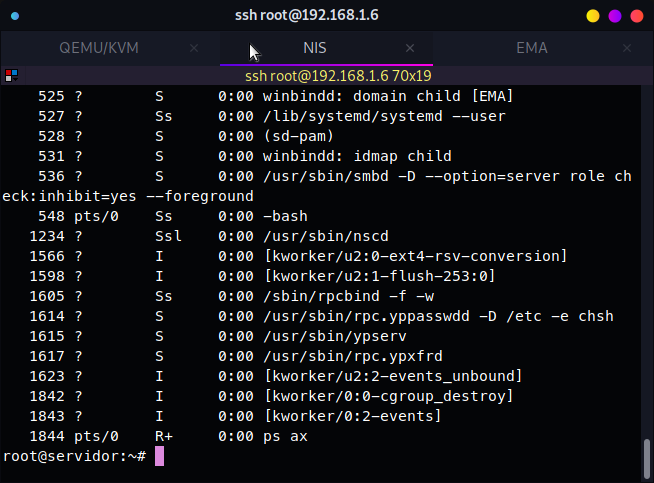
Task: Switch to the QEMU/KVM tab
Action: (x=99, y=48)
